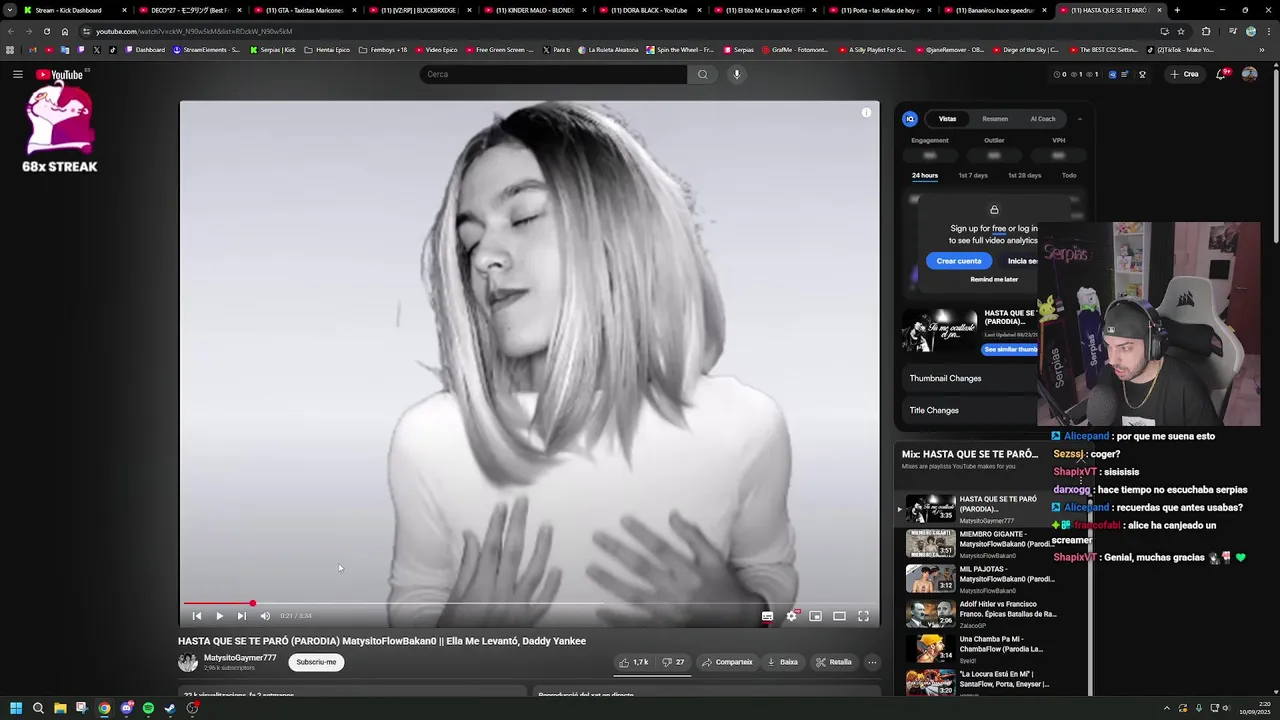Switch to the Resumen tab
Viewport: 1280px width, 720px height.
tap(995, 119)
